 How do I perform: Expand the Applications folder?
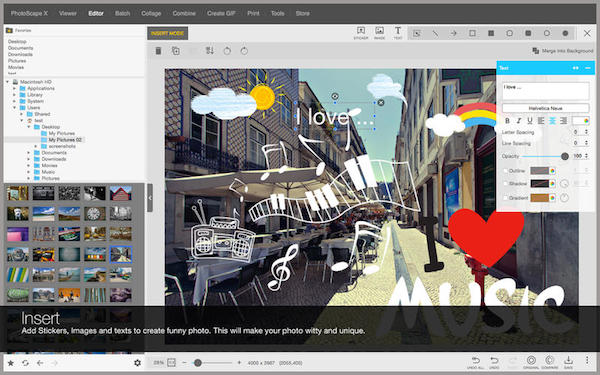(x=15, y=88)
